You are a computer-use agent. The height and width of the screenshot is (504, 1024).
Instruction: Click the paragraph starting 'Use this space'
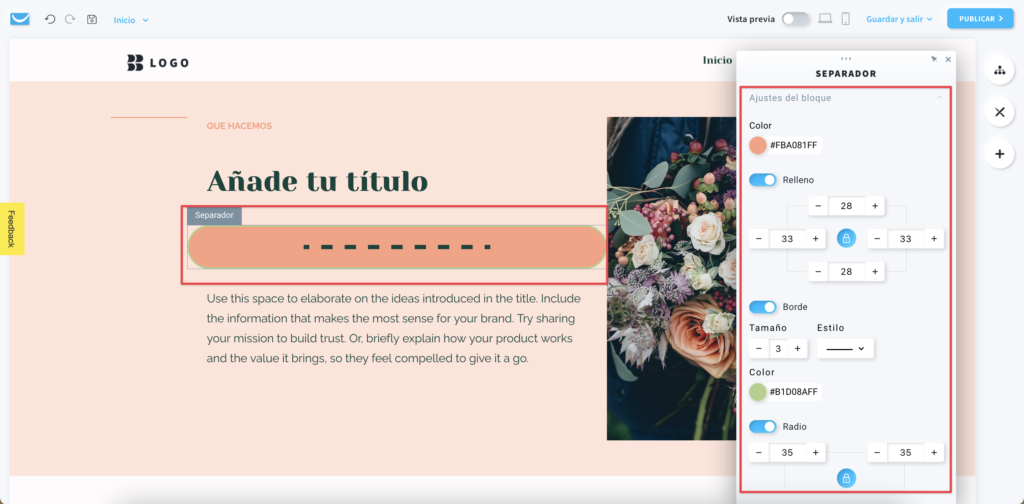[394, 328]
